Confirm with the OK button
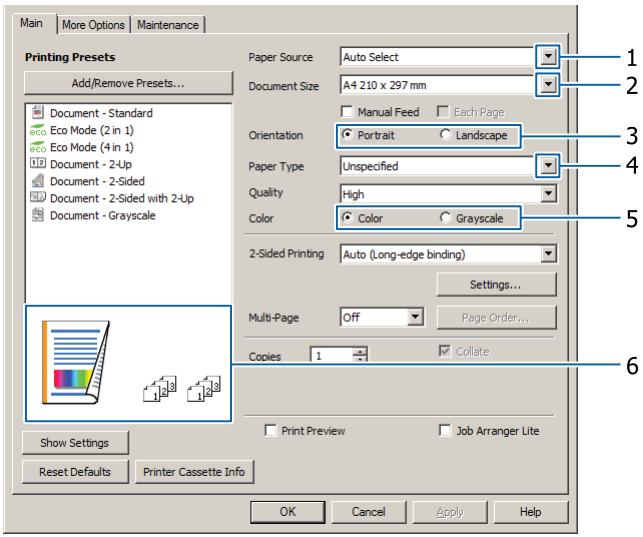The height and width of the screenshot is (537, 643). pos(287,512)
